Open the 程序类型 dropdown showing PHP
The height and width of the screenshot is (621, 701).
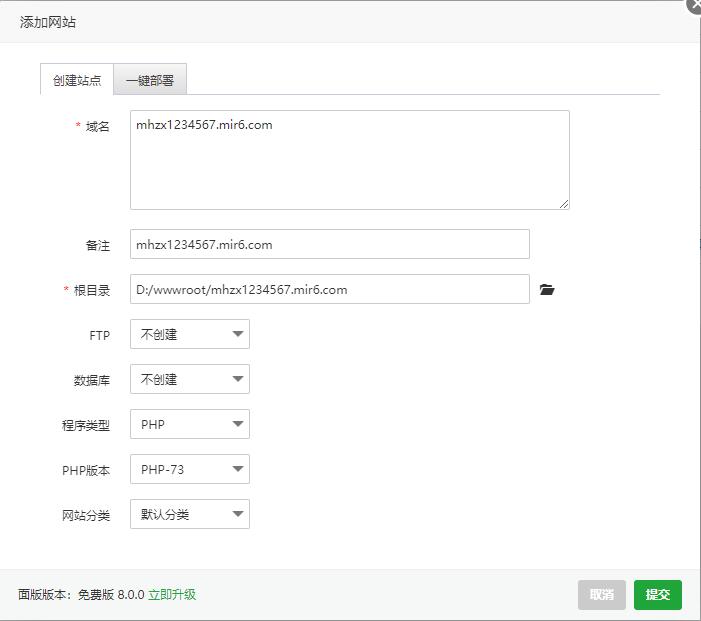190,424
